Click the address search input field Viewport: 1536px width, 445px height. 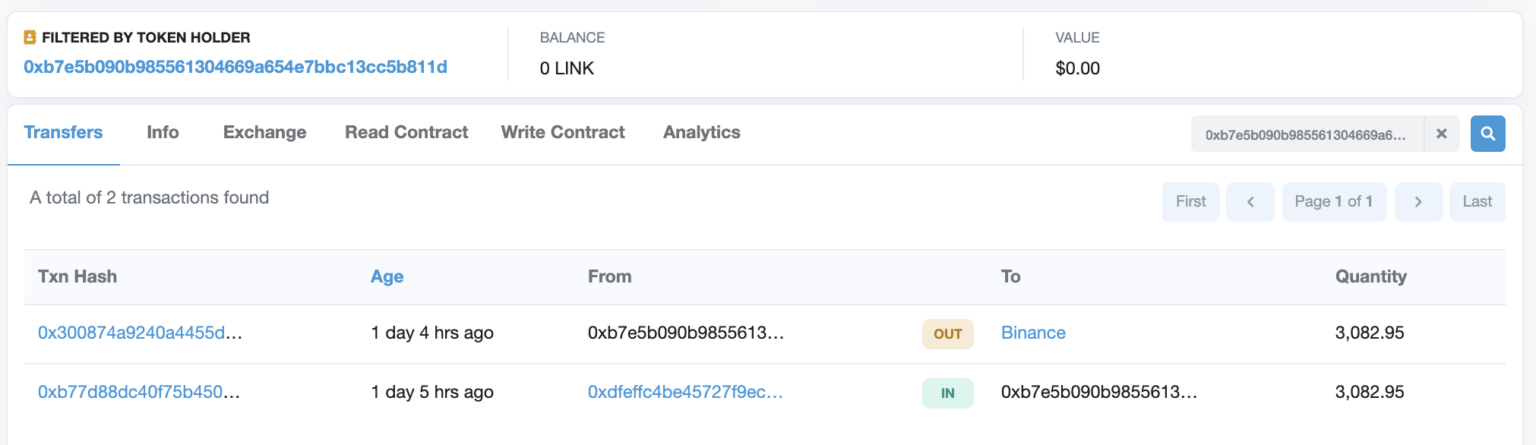tap(1308, 133)
